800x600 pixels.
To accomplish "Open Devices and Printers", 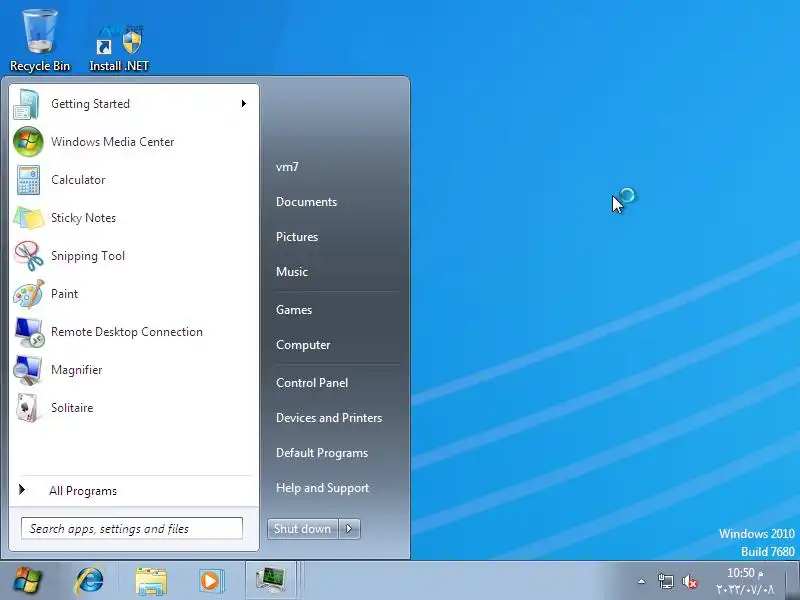I will 329,418.
